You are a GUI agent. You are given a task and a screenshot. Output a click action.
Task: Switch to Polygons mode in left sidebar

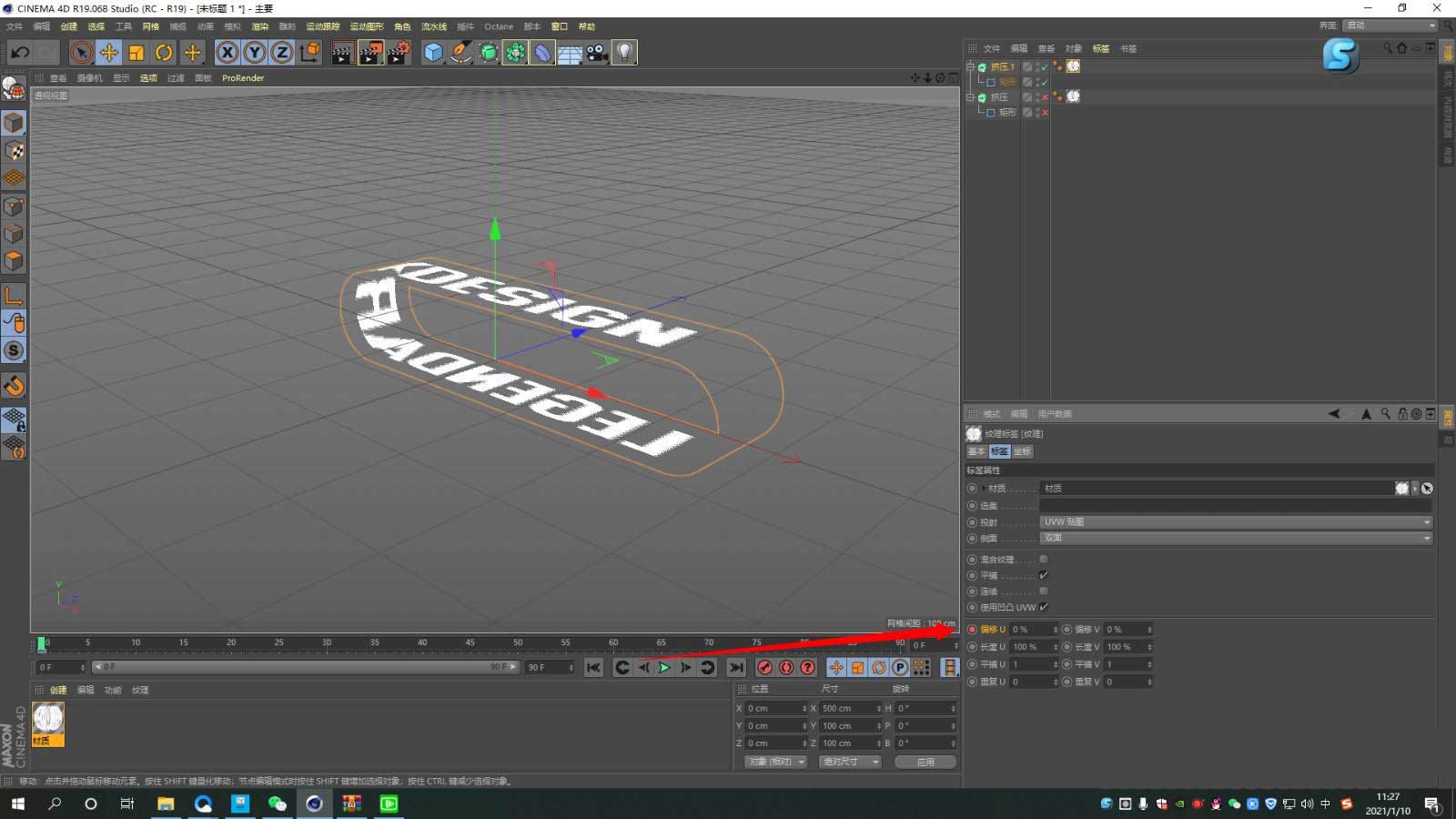pos(15,261)
